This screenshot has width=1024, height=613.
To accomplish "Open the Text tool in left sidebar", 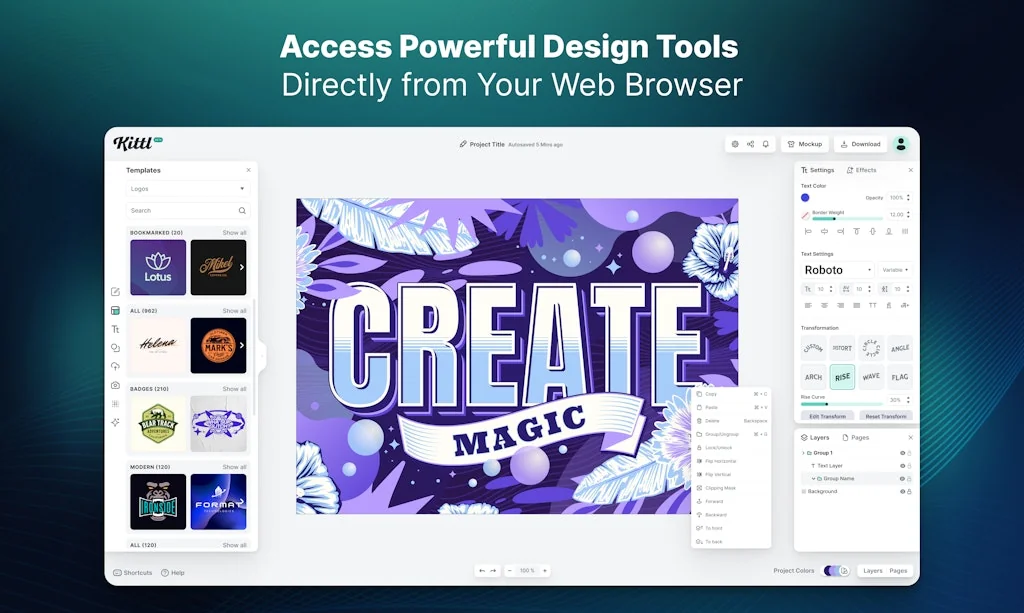I will tap(115, 329).
